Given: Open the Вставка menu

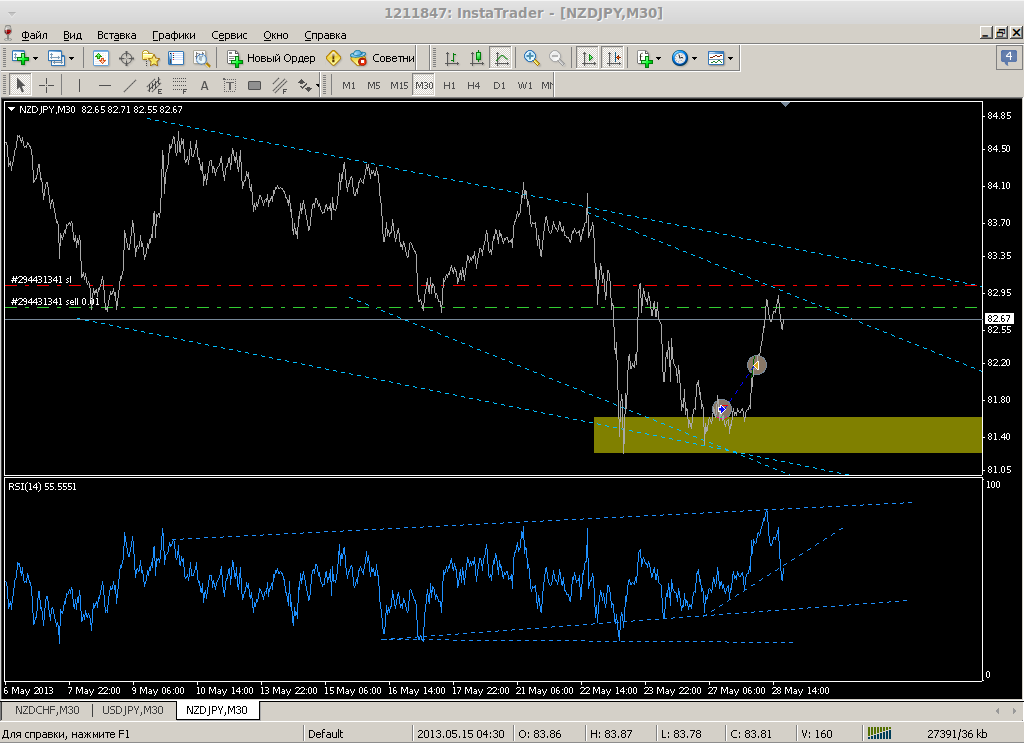Looking at the screenshot, I should [x=116, y=35].
